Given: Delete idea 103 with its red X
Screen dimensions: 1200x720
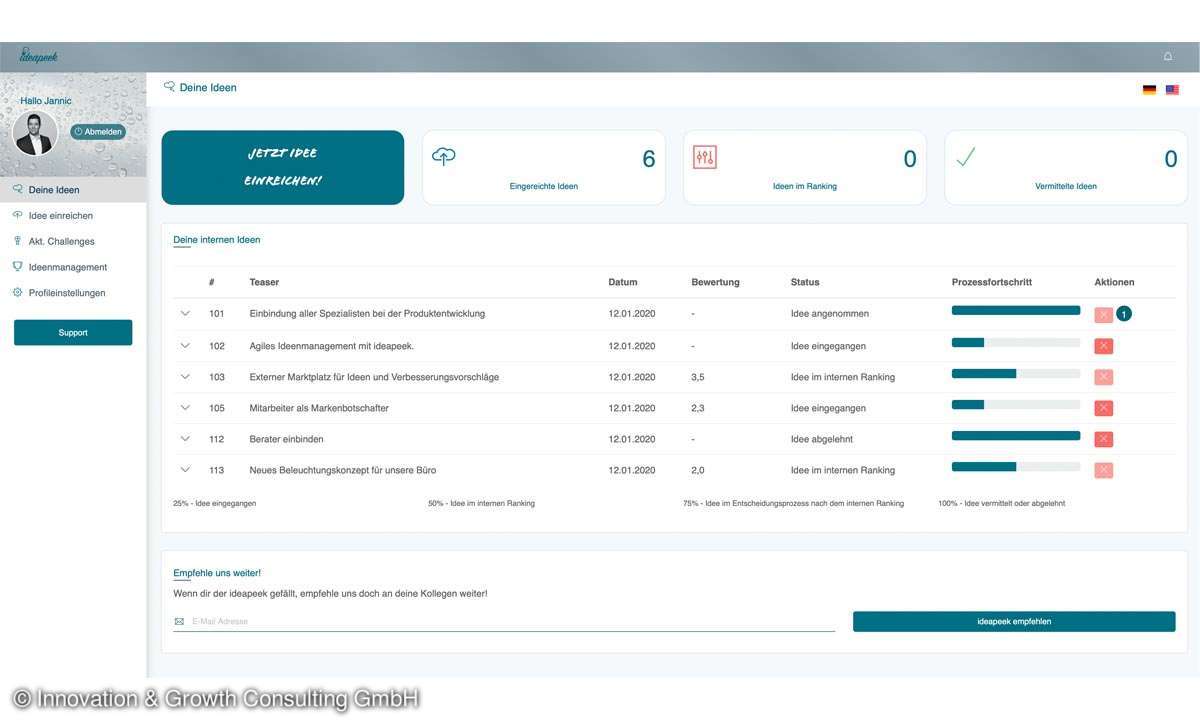Looking at the screenshot, I should [1103, 377].
